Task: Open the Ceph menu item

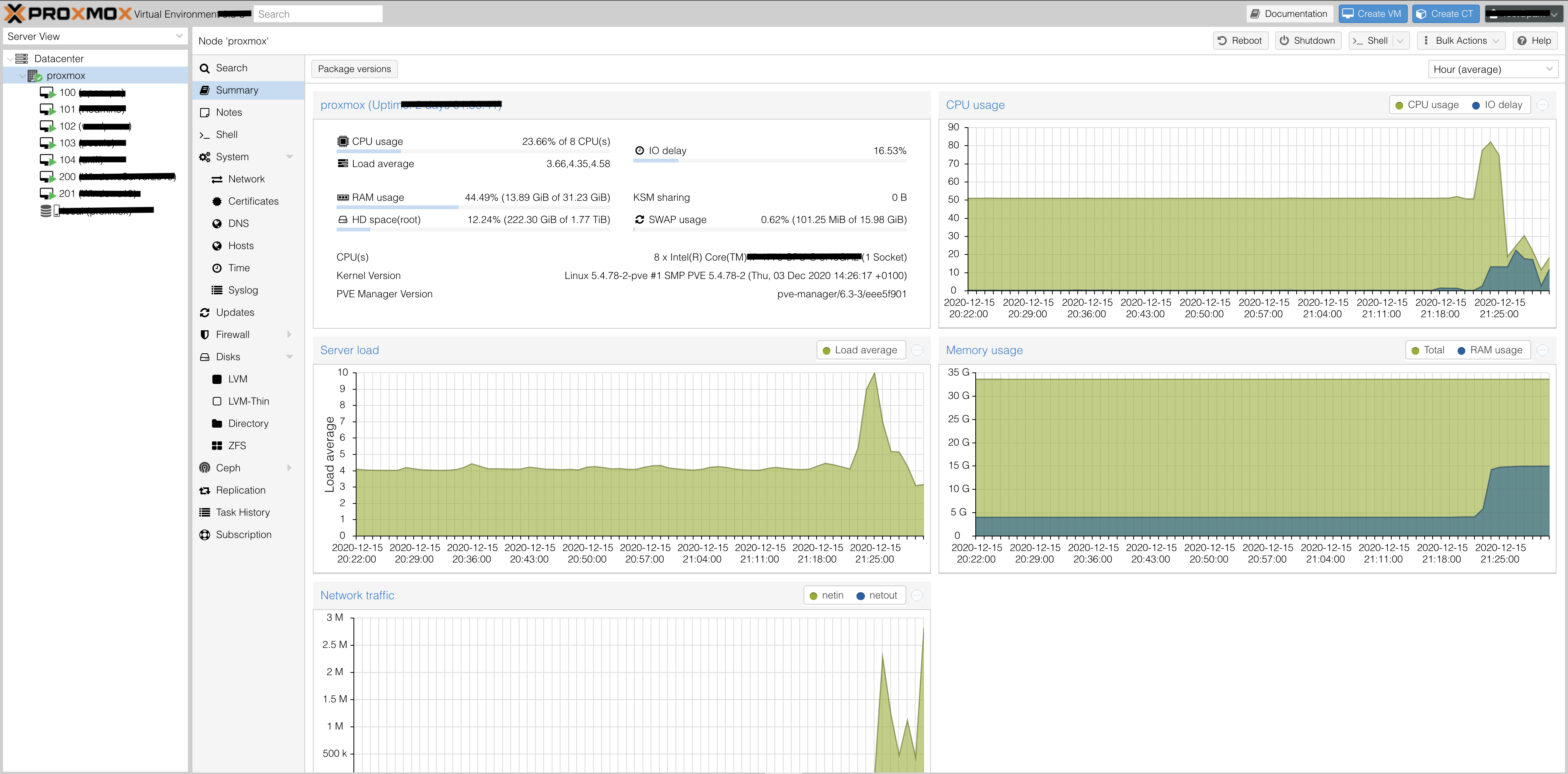Action: click(x=248, y=468)
